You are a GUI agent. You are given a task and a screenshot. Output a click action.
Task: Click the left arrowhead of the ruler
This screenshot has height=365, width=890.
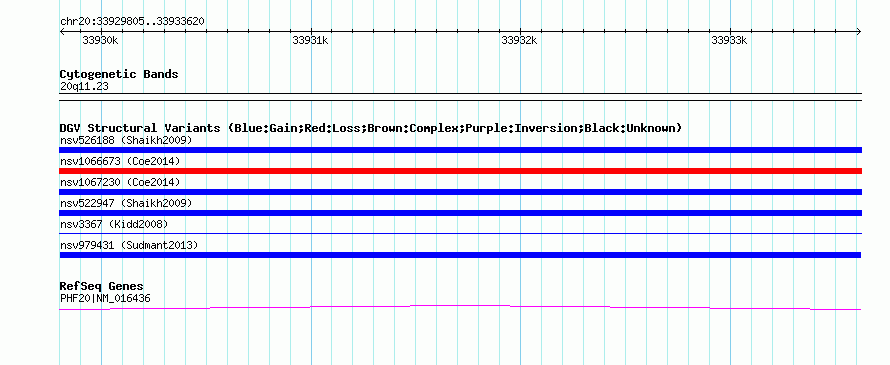62,31
